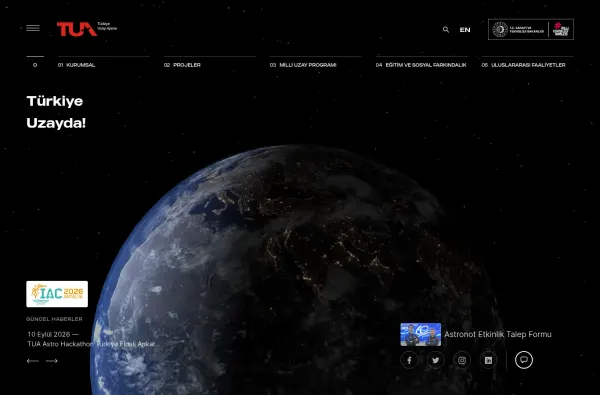Open Astronot Etkinlik Talep Formu link
The width and height of the screenshot is (600, 395).
tap(498, 335)
